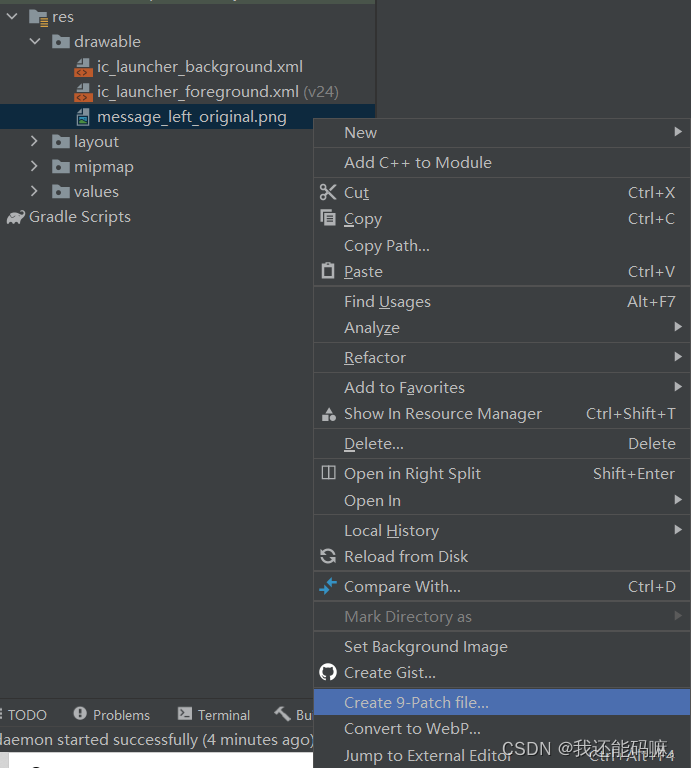The width and height of the screenshot is (691, 768).
Task: Expand the values folder node
Action: pyautogui.click(x=34, y=192)
